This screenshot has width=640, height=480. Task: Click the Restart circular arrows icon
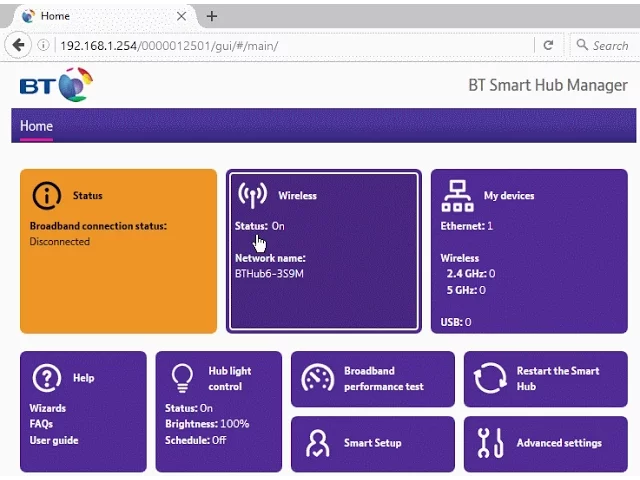pyautogui.click(x=490, y=378)
